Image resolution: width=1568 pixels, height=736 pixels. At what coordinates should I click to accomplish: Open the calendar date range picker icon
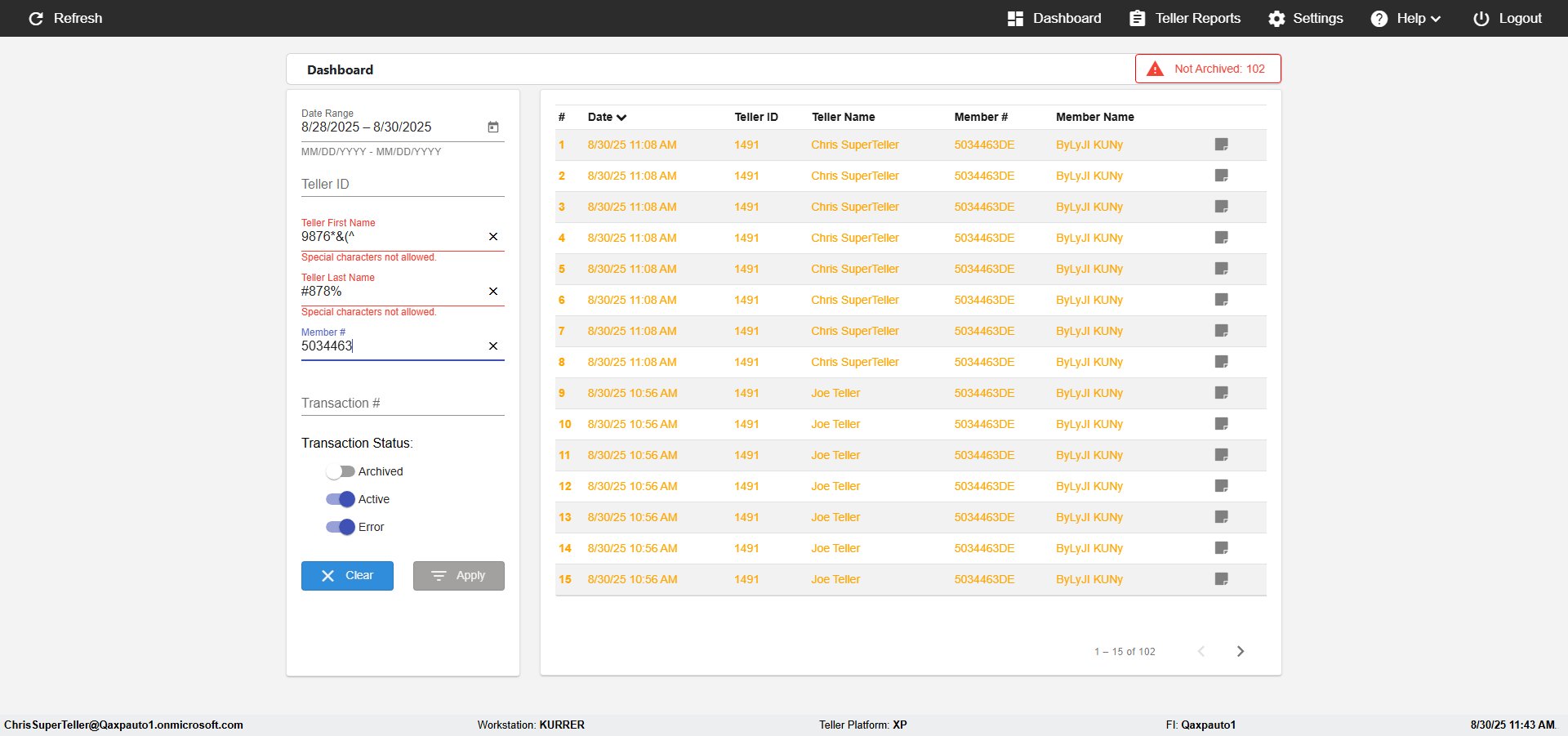pos(493,127)
